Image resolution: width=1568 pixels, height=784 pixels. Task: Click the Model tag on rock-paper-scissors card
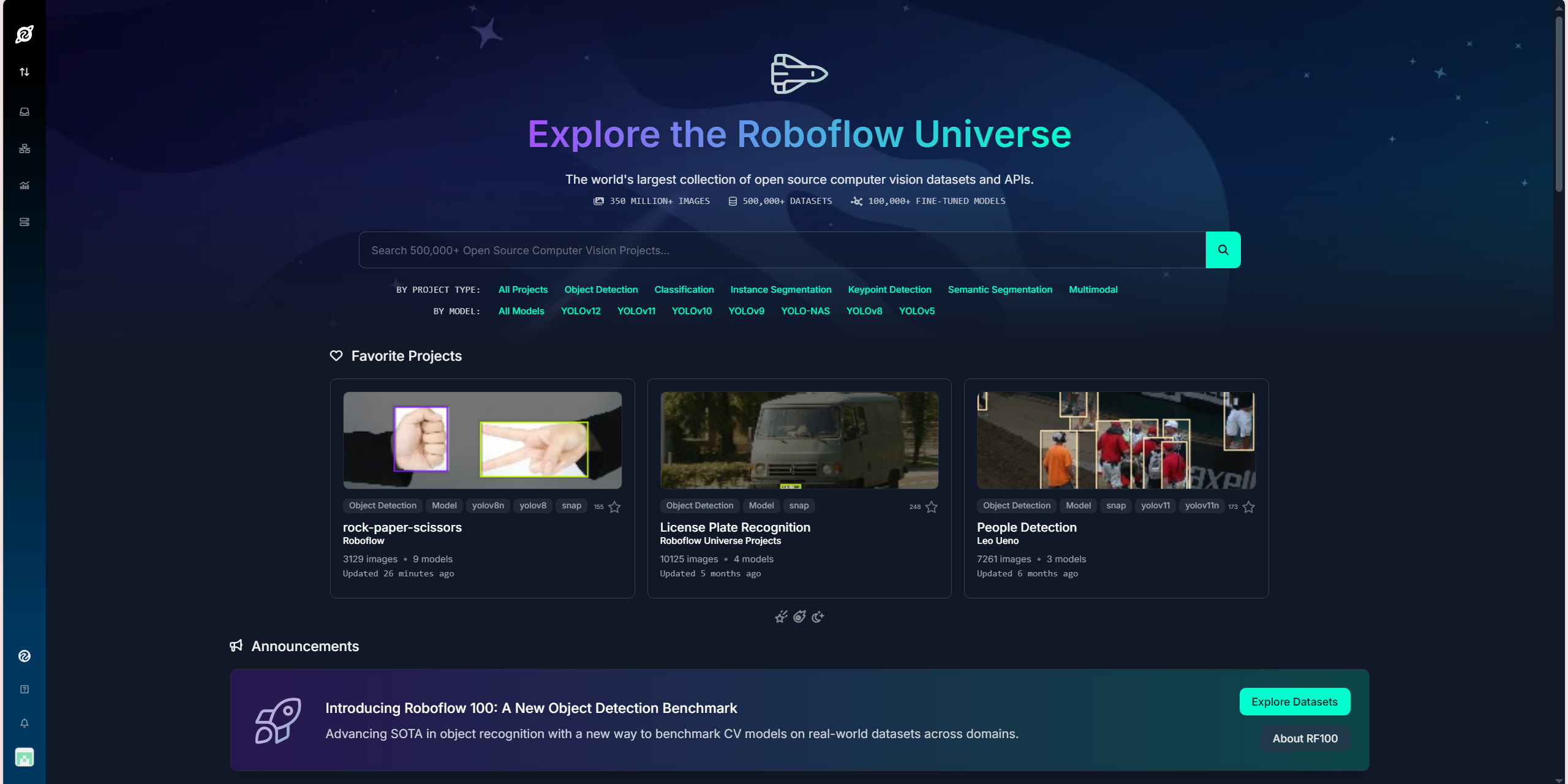pos(444,505)
